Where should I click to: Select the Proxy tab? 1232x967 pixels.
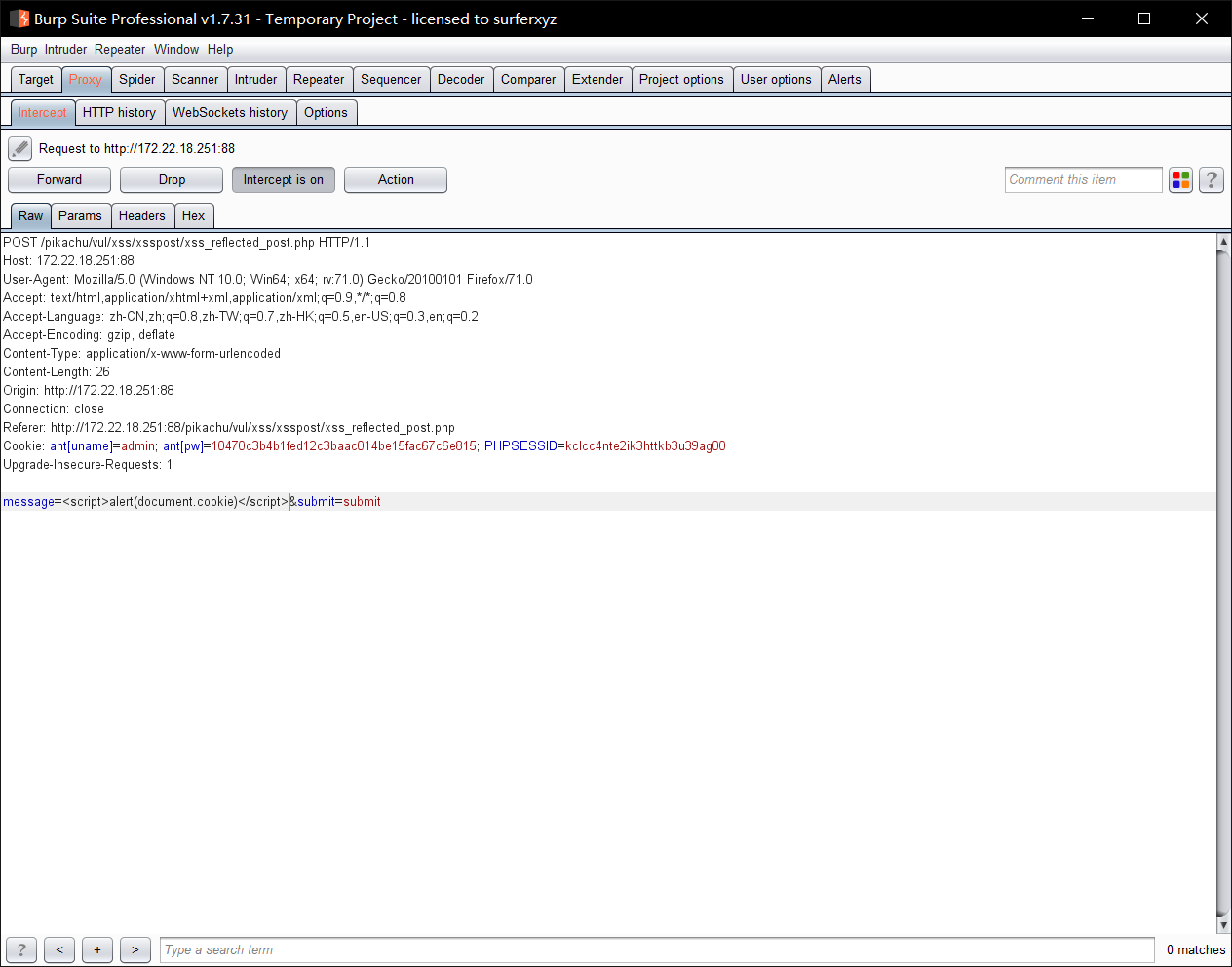click(x=86, y=79)
